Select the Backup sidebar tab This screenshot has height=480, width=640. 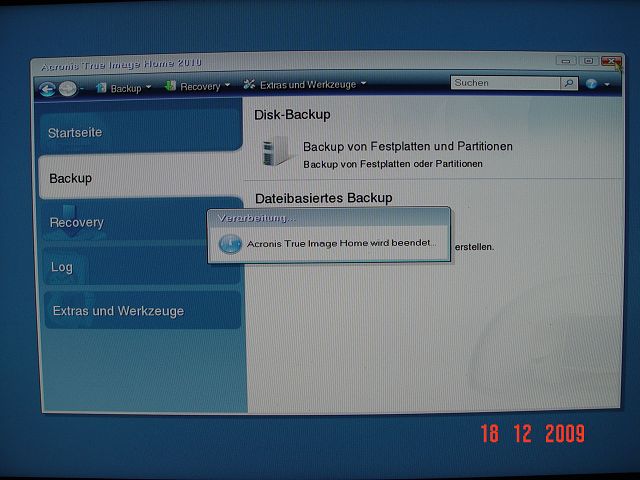click(x=140, y=178)
